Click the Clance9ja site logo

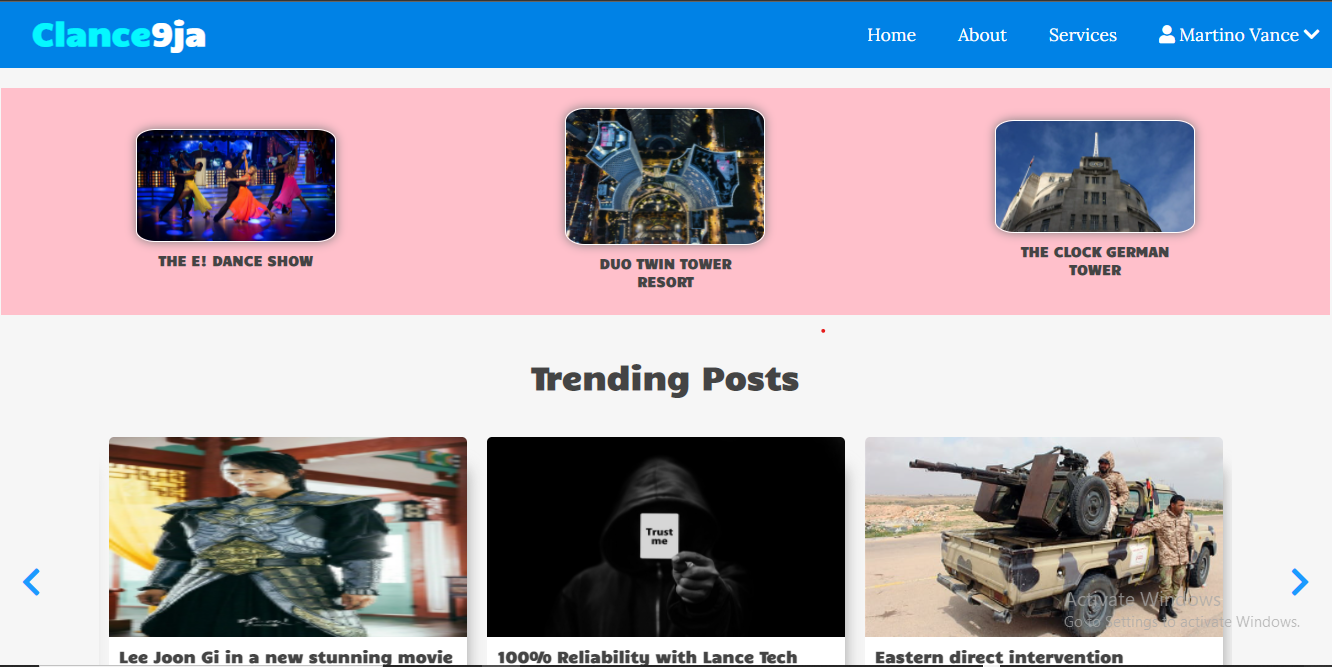pyautogui.click(x=119, y=35)
